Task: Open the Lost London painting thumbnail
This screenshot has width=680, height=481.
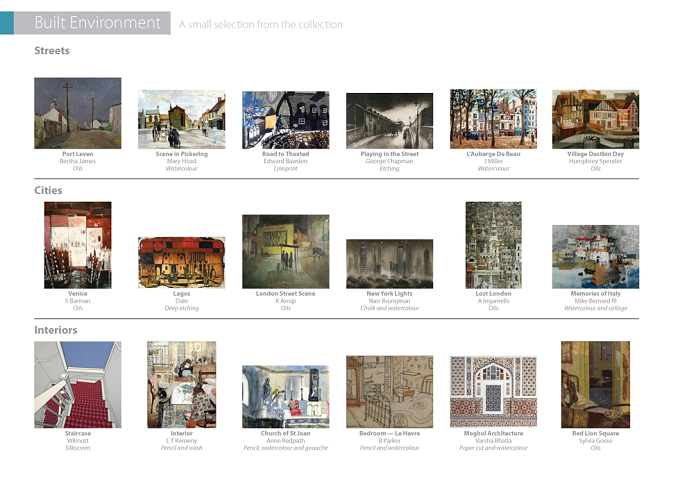Action: tap(494, 245)
